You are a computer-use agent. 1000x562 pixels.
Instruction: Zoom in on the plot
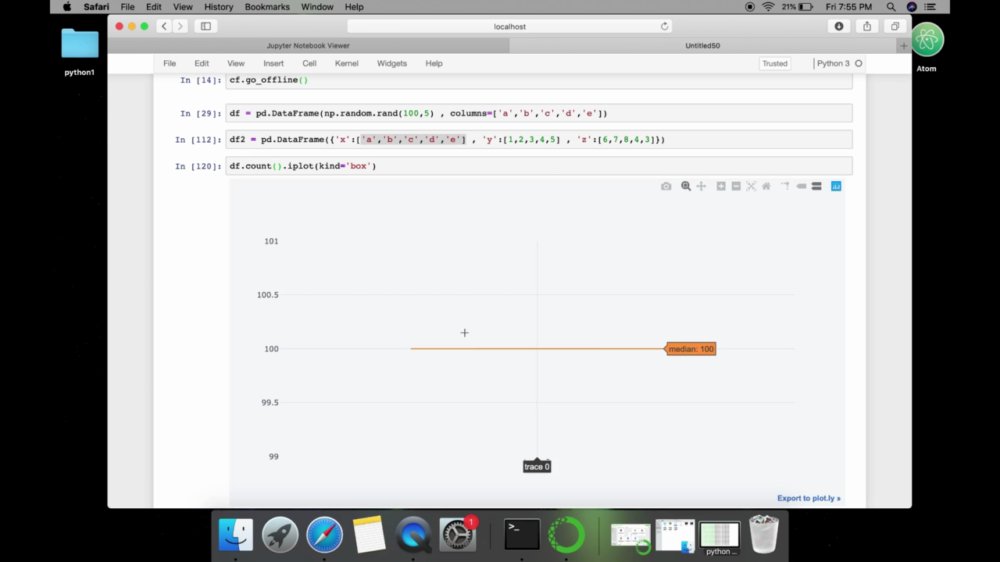[x=721, y=186]
